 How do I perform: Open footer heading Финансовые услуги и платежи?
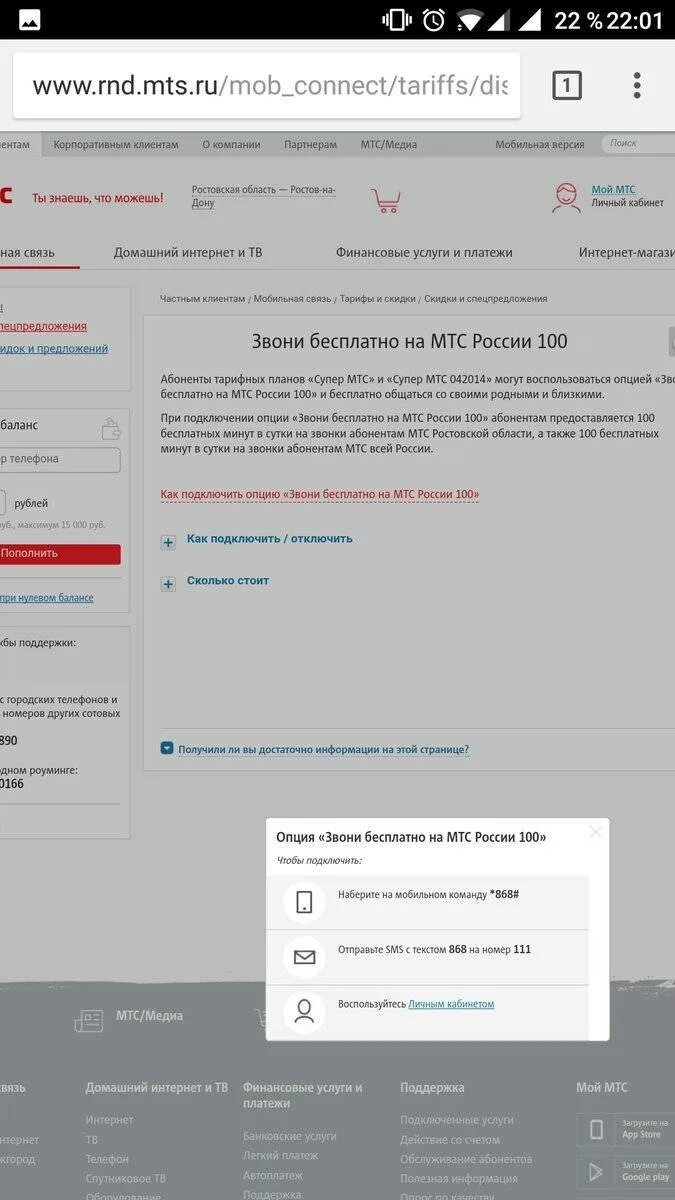tap(303, 1095)
